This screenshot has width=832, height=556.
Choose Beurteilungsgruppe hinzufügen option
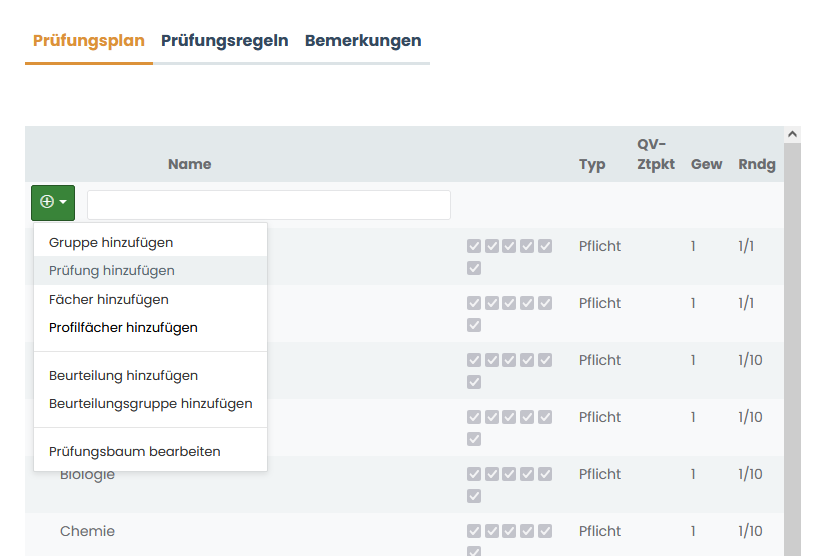(x=150, y=403)
